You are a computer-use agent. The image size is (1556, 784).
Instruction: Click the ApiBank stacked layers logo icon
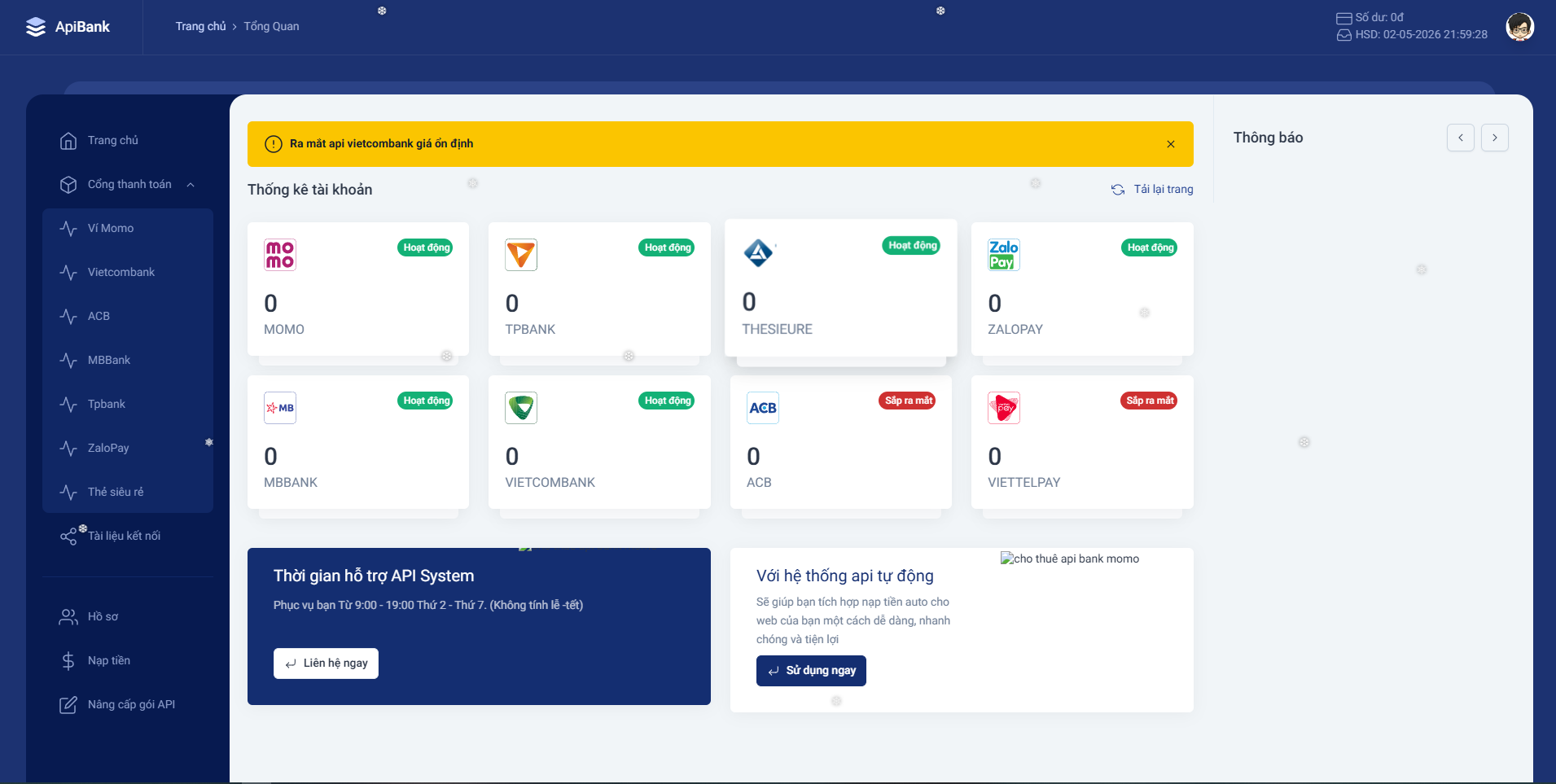(36, 27)
